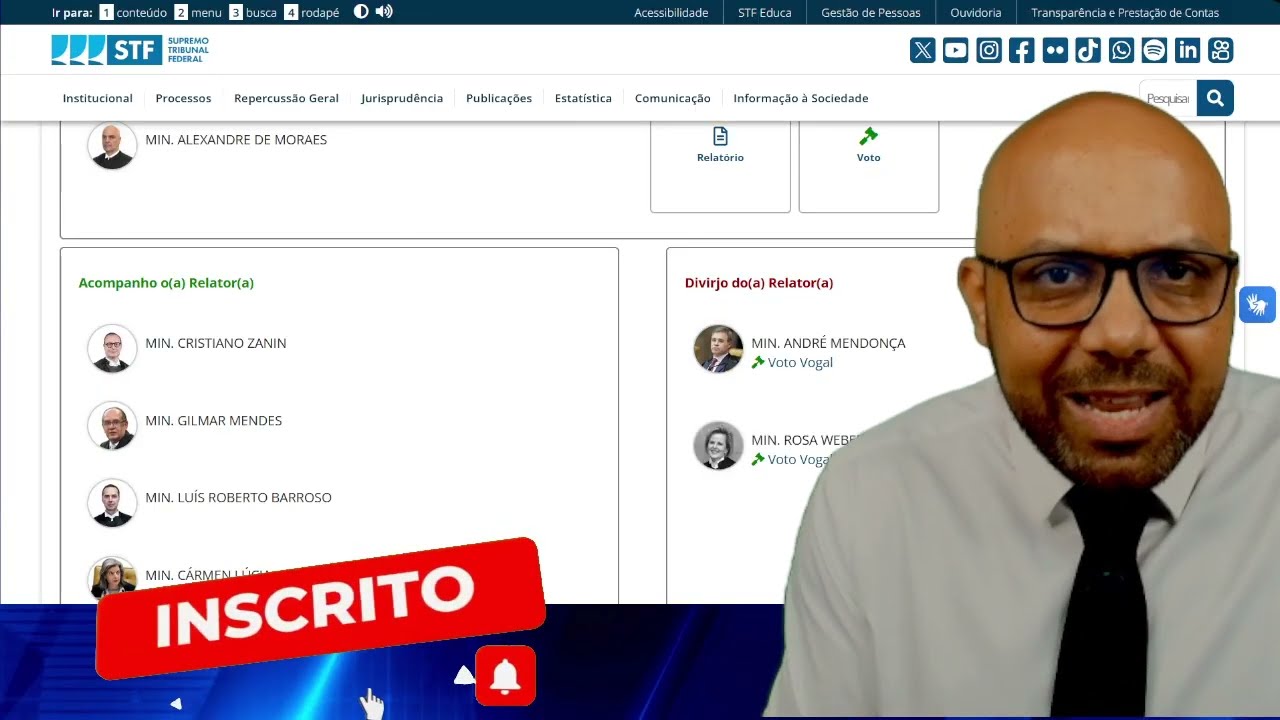Open the Jurisprudência menu
1280x720 pixels.
tap(402, 98)
